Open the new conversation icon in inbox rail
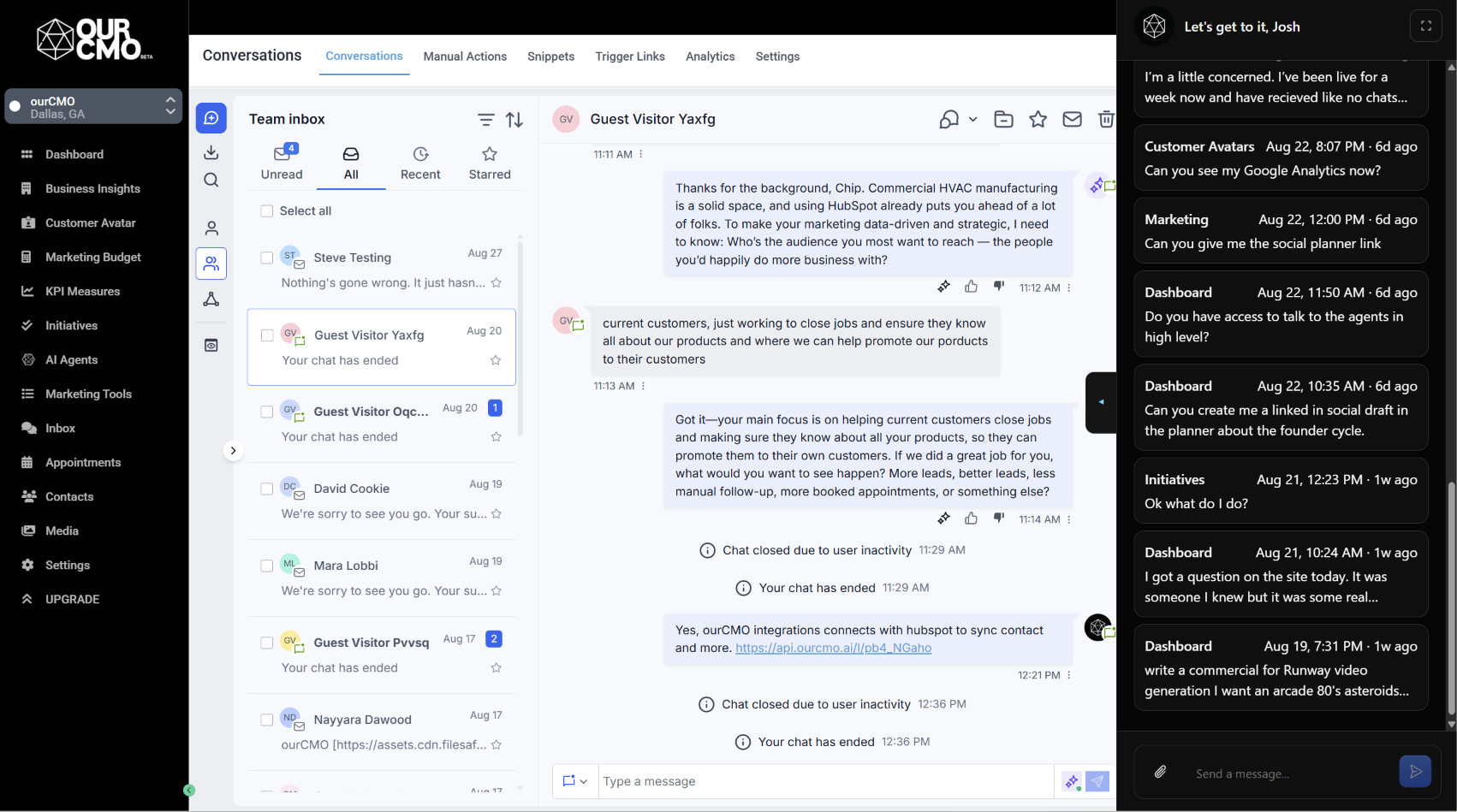The image size is (1457, 812). [x=211, y=118]
